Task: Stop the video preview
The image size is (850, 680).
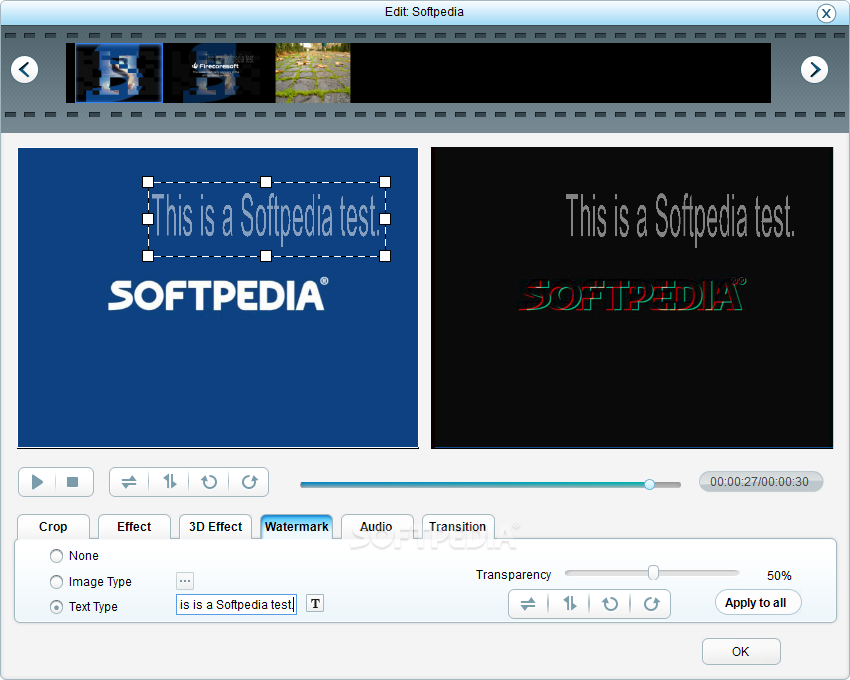Action: (x=73, y=482)
